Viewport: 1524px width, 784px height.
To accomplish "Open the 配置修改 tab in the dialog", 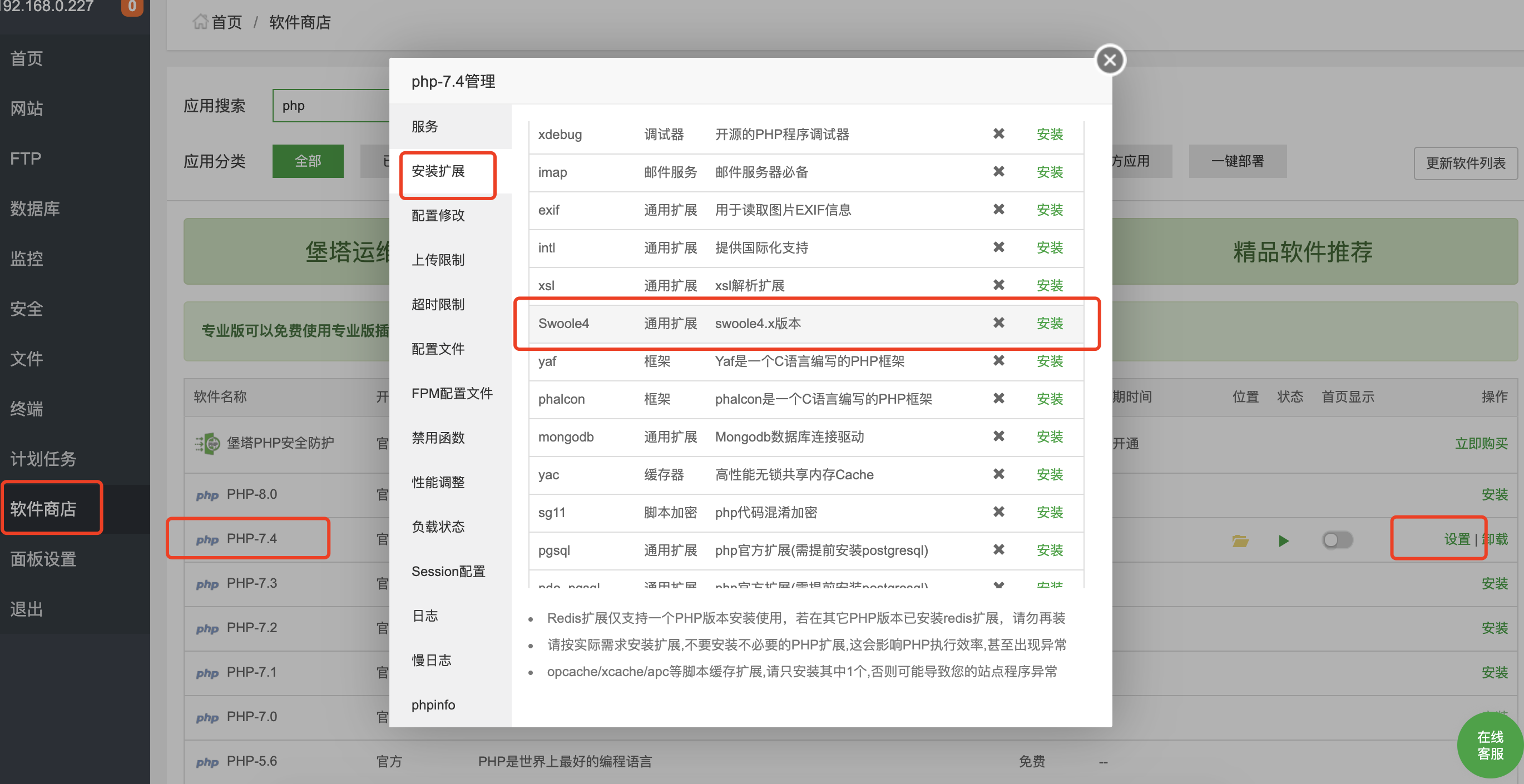I will tap(438, 215).
